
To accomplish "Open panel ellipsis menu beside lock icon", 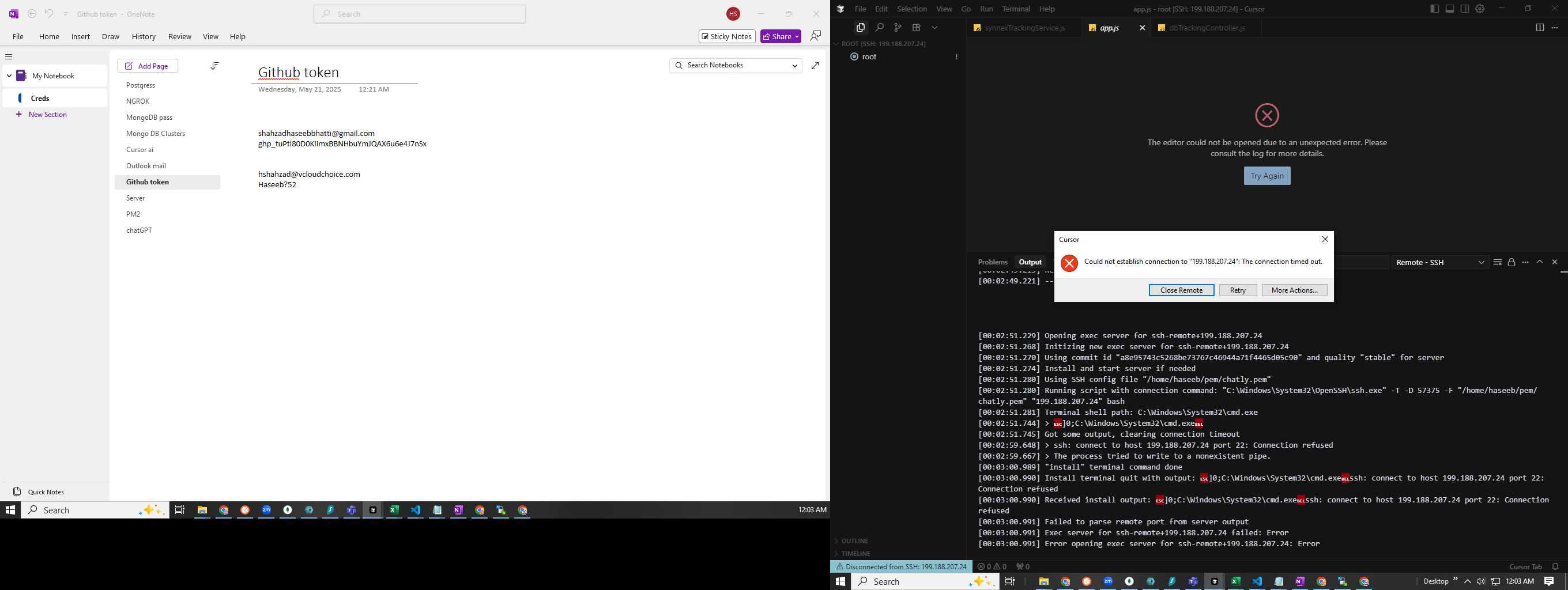I will click(1525, 262).
